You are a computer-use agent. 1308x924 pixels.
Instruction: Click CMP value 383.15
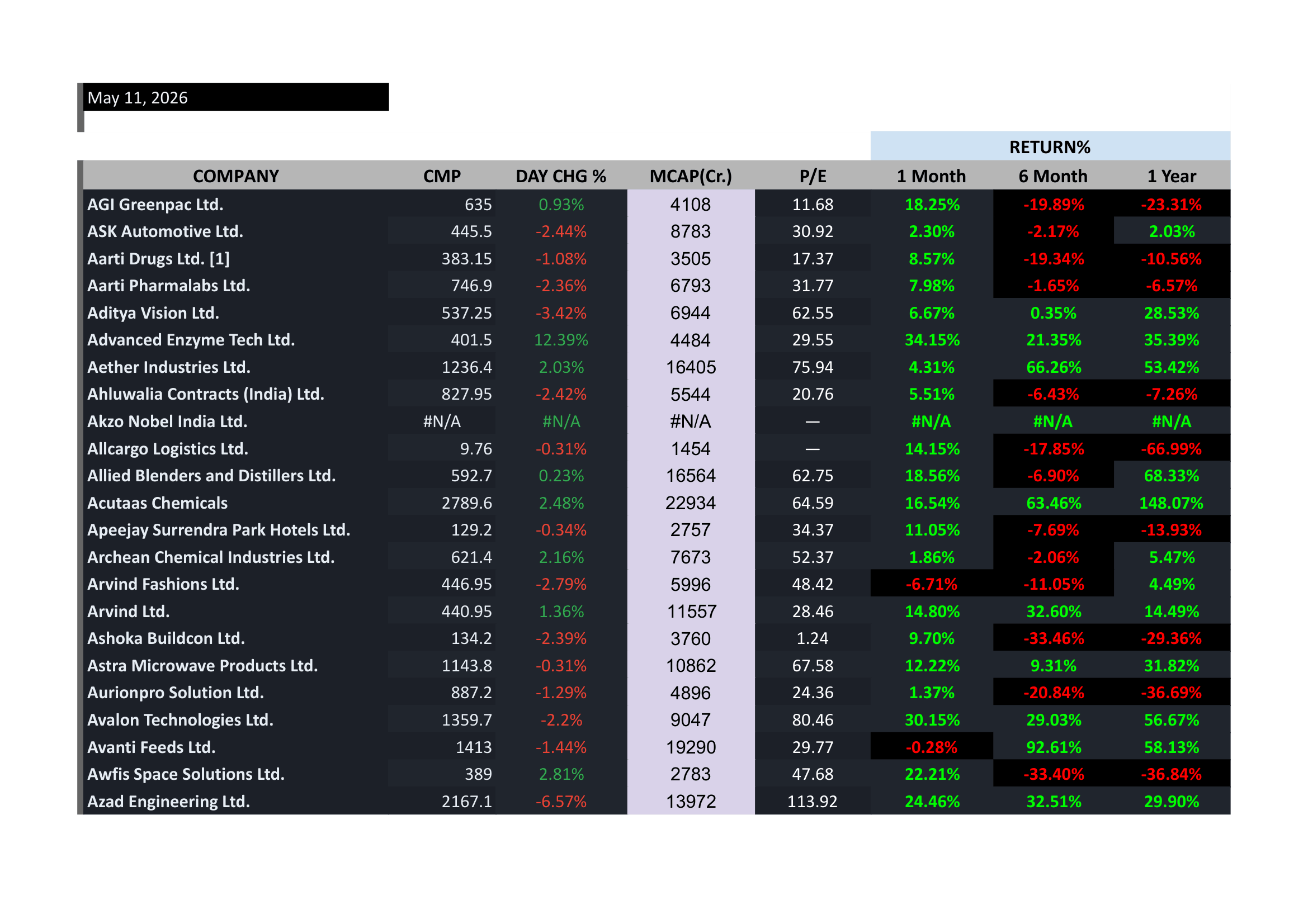coord(466,258)
